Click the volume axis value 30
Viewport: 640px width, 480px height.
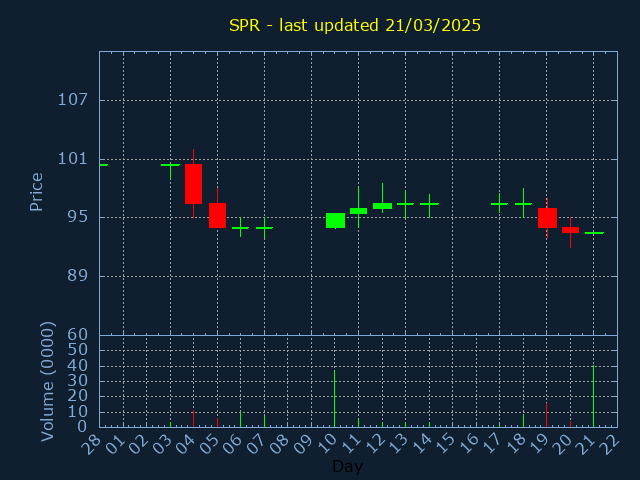77,381
